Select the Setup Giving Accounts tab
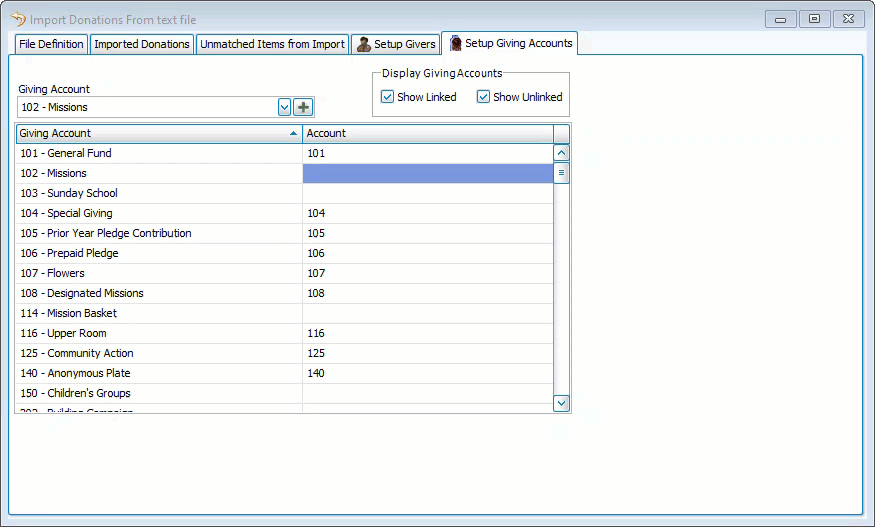 pos(510,43)
